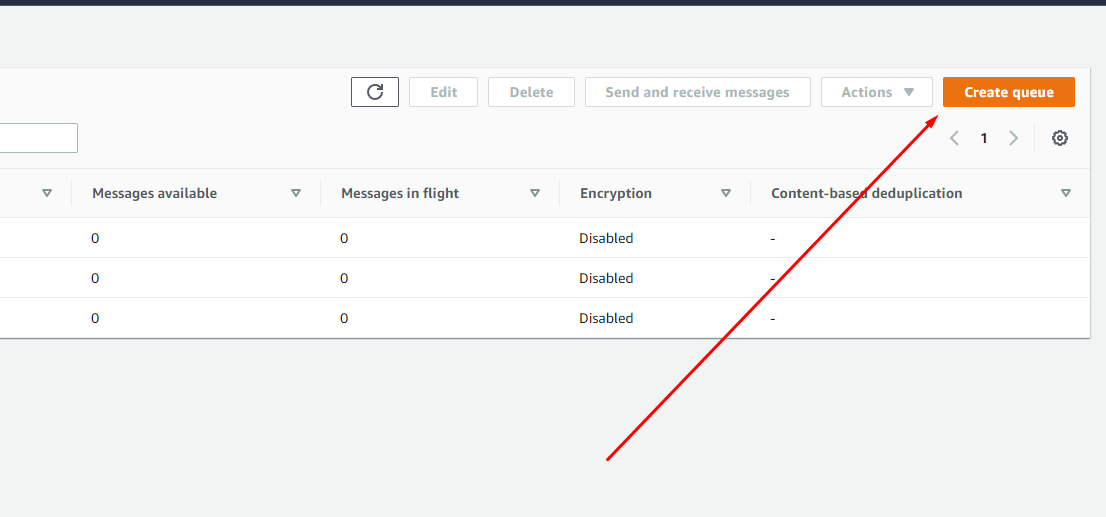
Task: Click sort arrow beside Encryption column
Action: pos(726,193)
